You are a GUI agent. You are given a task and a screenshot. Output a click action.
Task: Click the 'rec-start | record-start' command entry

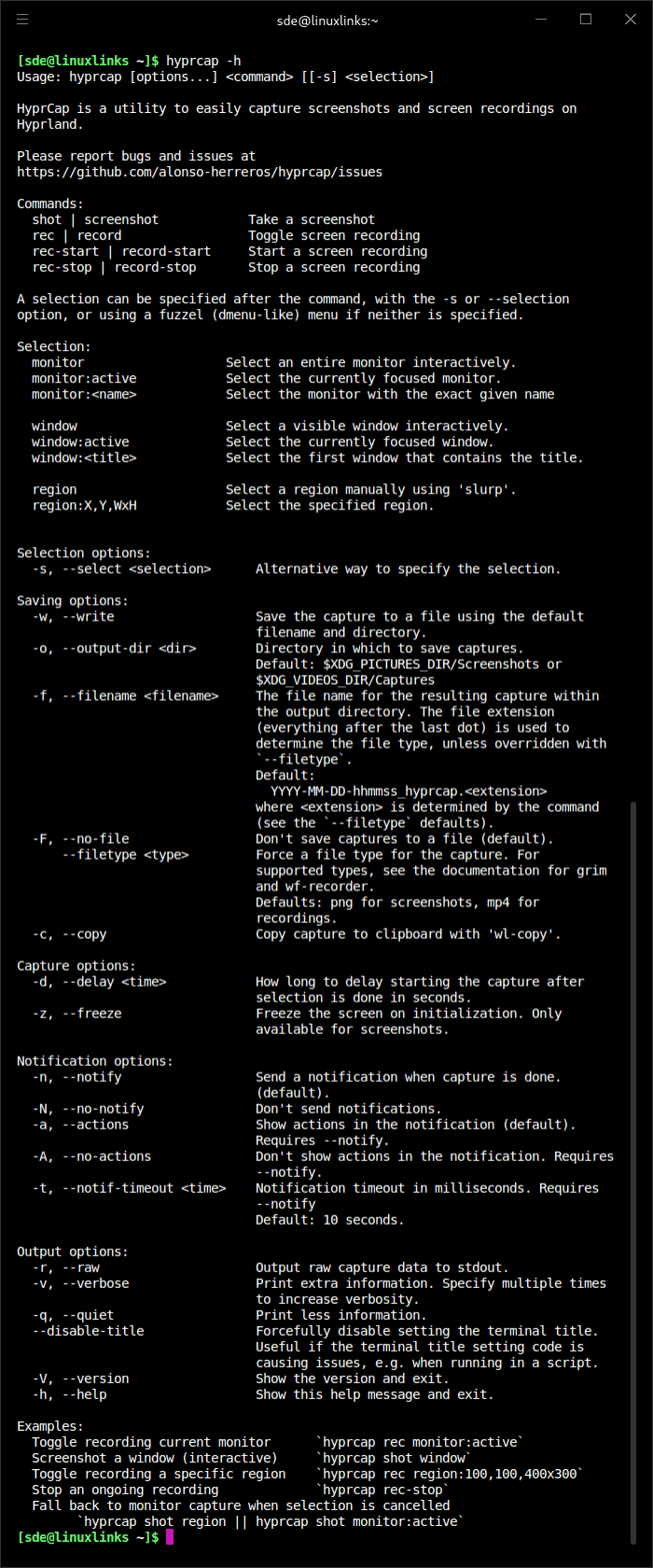(121, 251)
